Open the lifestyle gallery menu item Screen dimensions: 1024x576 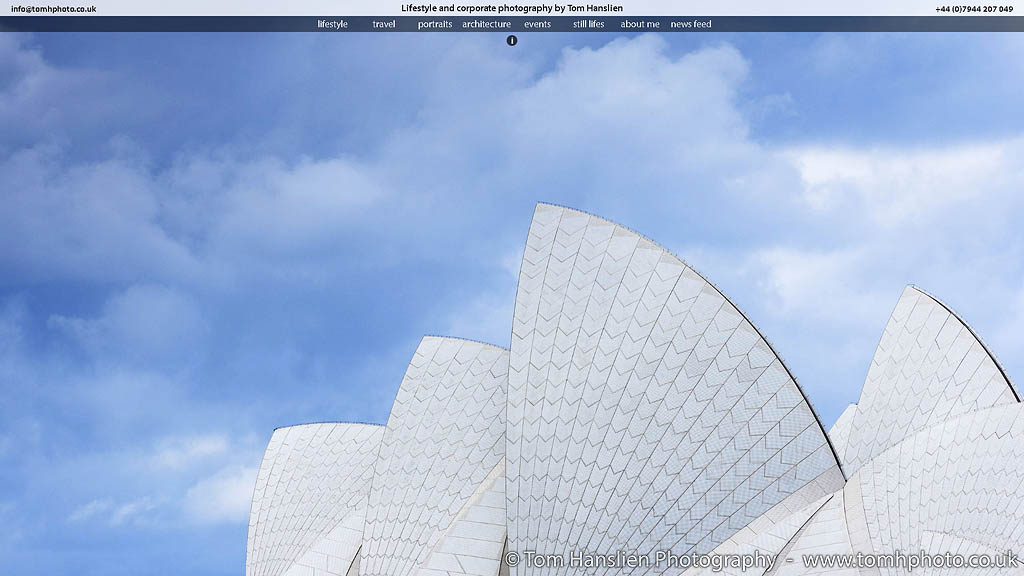point(332,24)
